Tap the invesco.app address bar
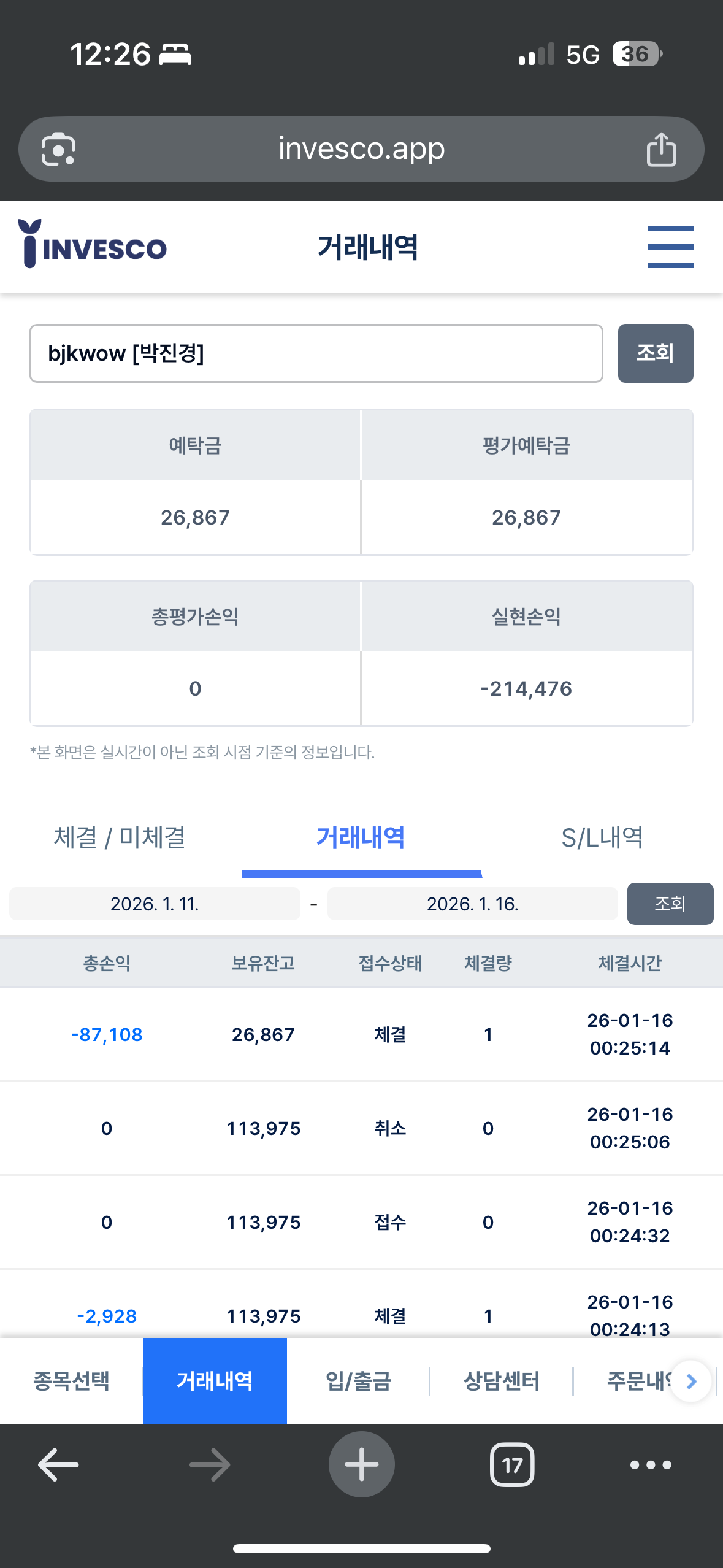723x1568 pixels. (361, 149)
